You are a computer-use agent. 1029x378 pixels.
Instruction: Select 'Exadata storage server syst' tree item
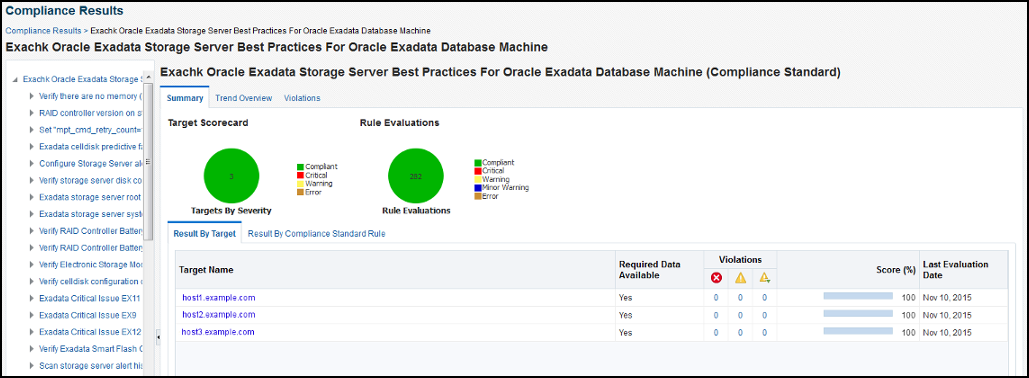[91, 214]
